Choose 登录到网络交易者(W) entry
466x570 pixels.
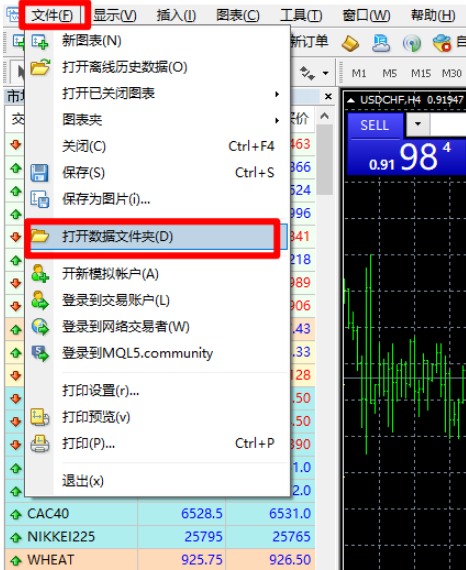click(x=157, y=327)
